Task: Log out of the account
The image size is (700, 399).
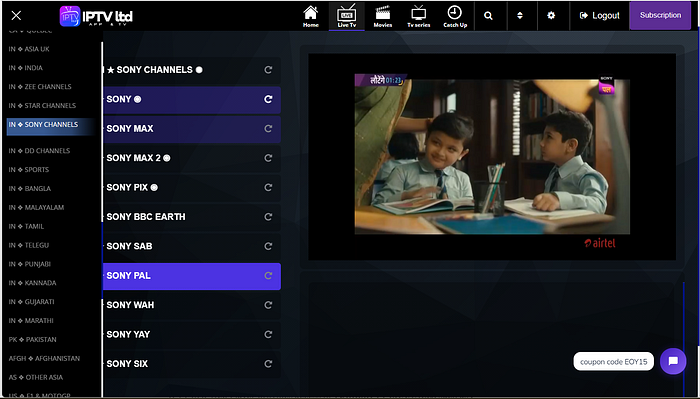Action: (599, 16)
